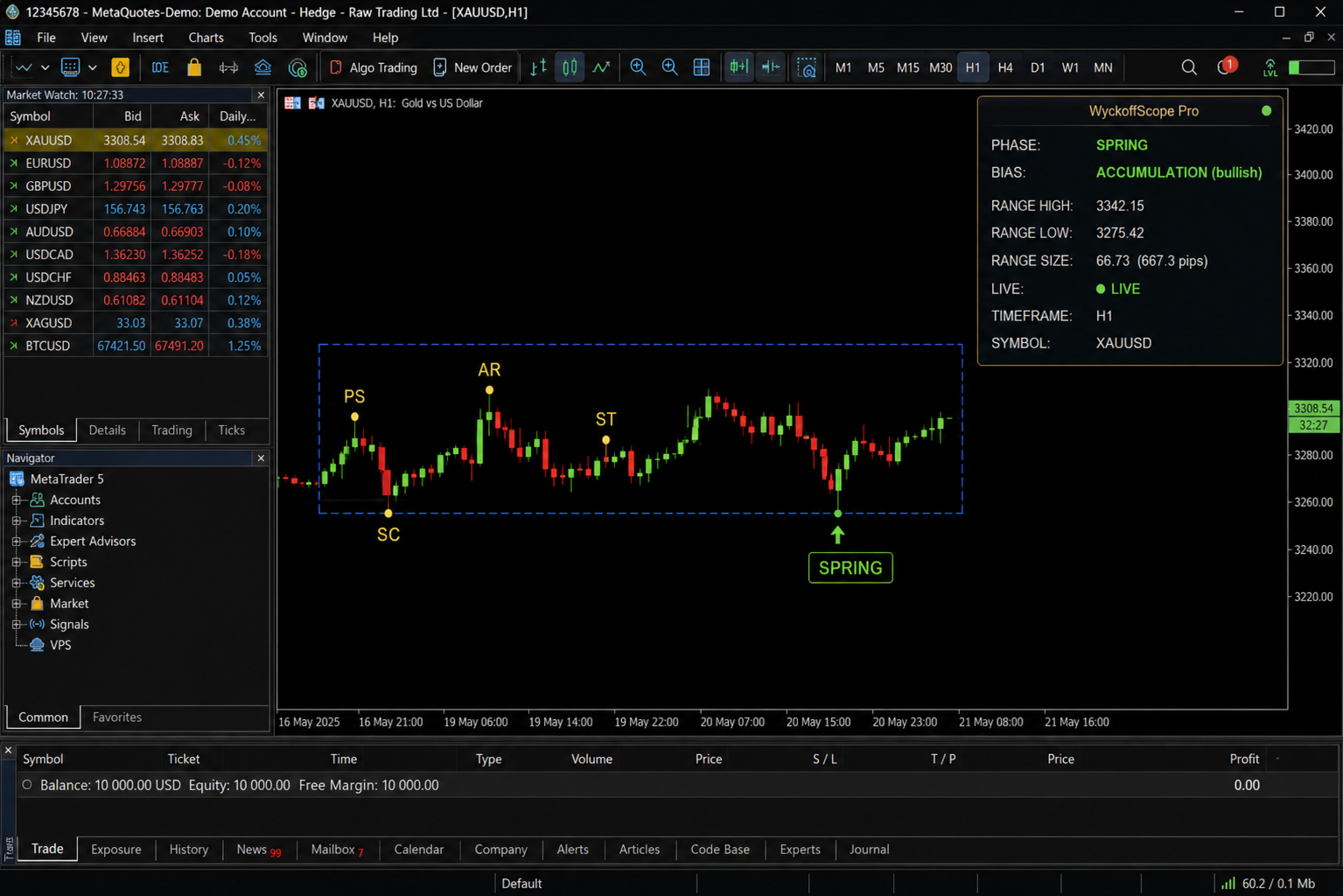The width and height of the screenshot is (1343, 896).
Task: Switch to the Details tab
Action: coord(108,430)
